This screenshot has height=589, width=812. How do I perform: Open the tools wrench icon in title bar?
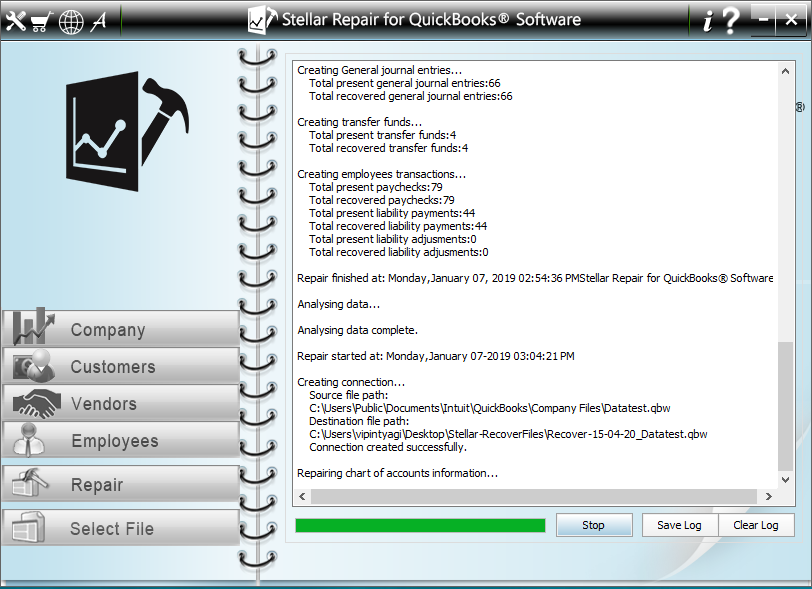16,20
